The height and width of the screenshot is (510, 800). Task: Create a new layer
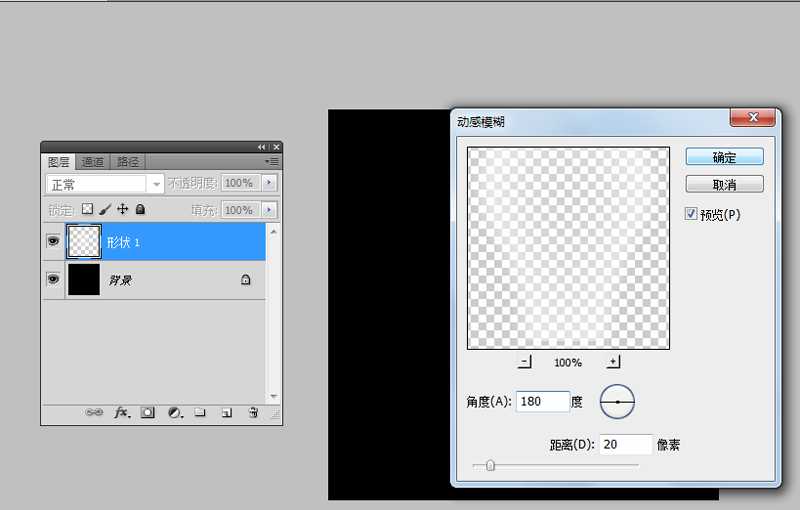pos(226,412)
